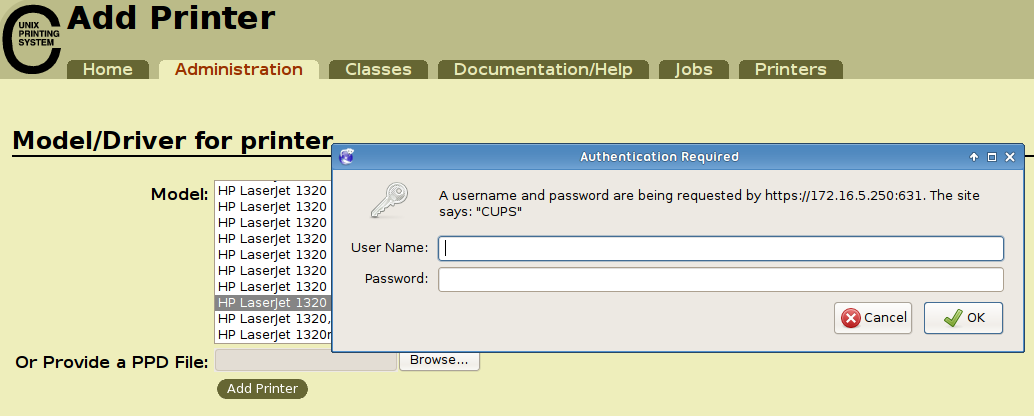Click the browser icon in dialog title bar

click(x=346, y=157)
